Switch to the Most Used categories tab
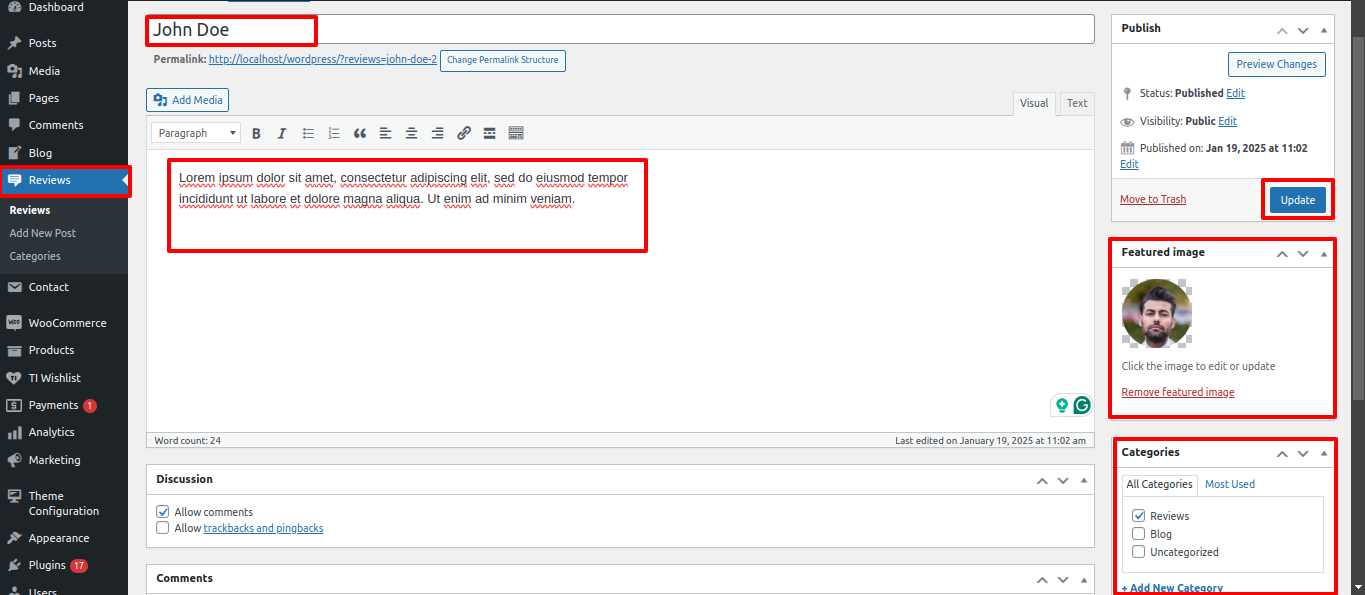Viewport: 1365px width, 595px height. coord(1229,484)
